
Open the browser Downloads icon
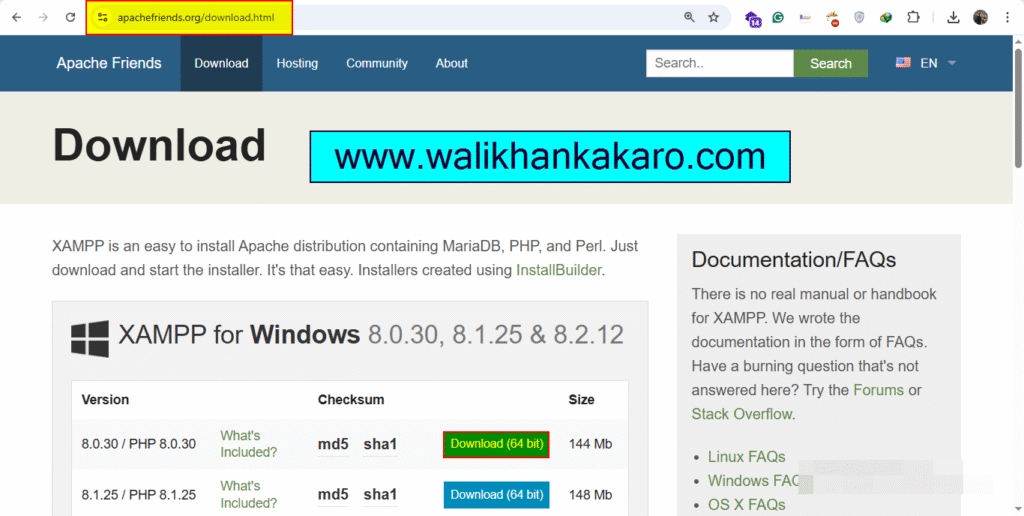click(953, 18)
